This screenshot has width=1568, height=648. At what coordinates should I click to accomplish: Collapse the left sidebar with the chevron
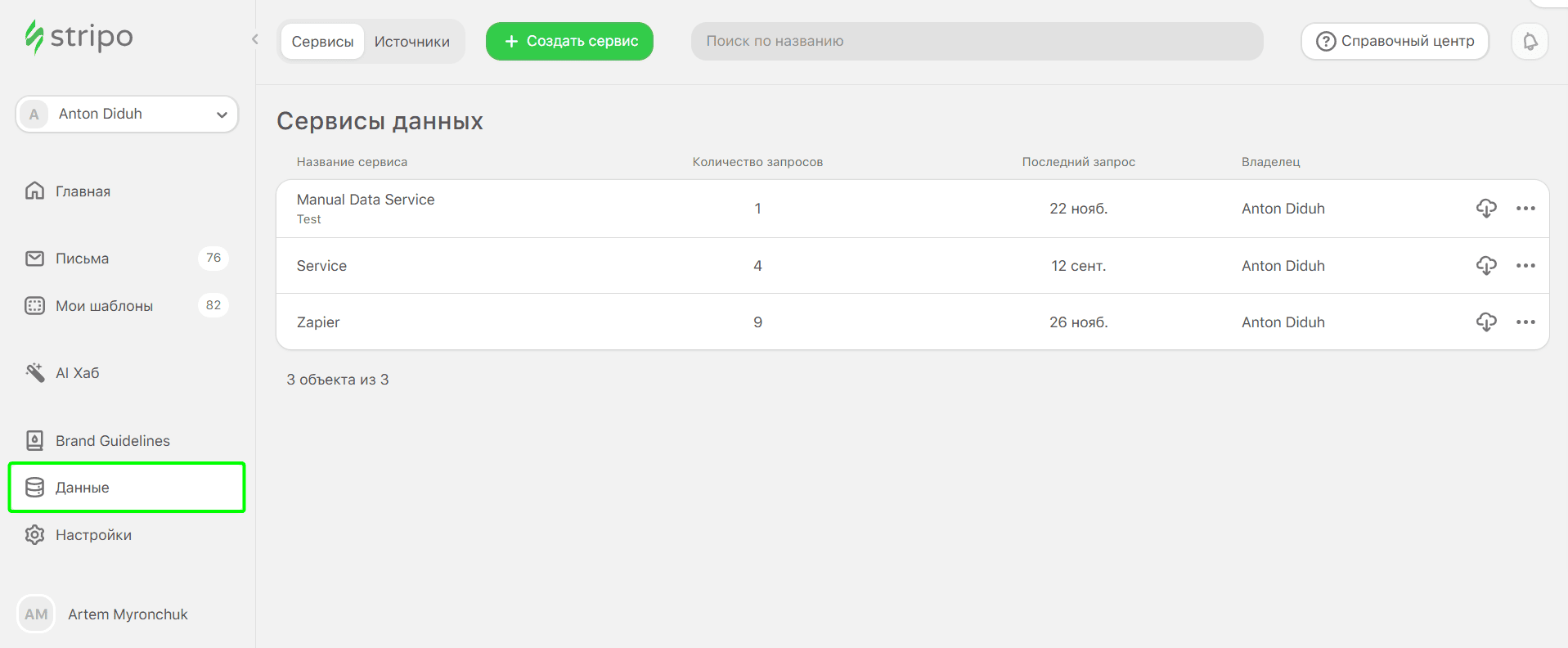(x=254, y=39)
